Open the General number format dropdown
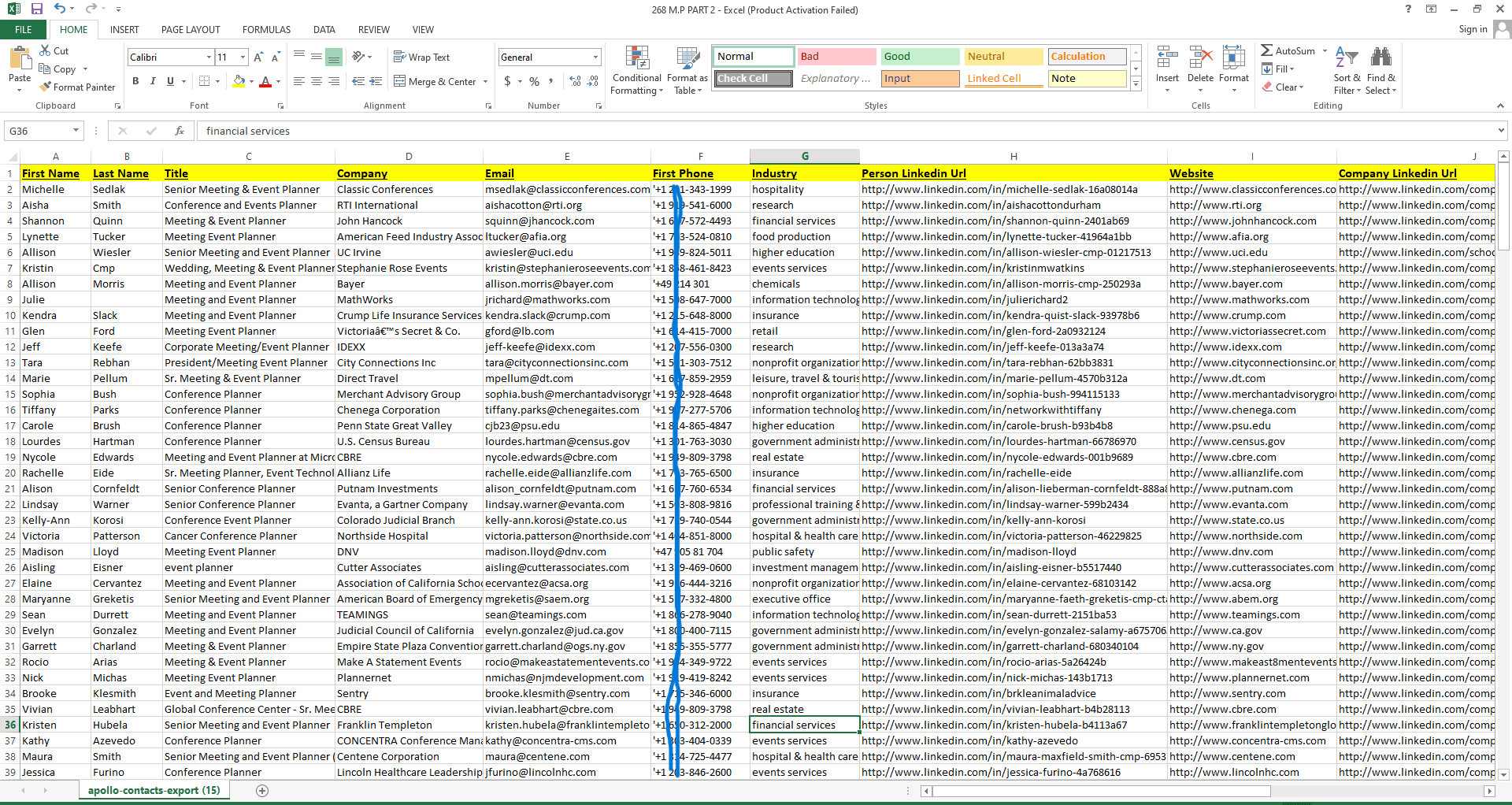The width and height of the screenshot is (1512, 805). (x=595, y=57)
